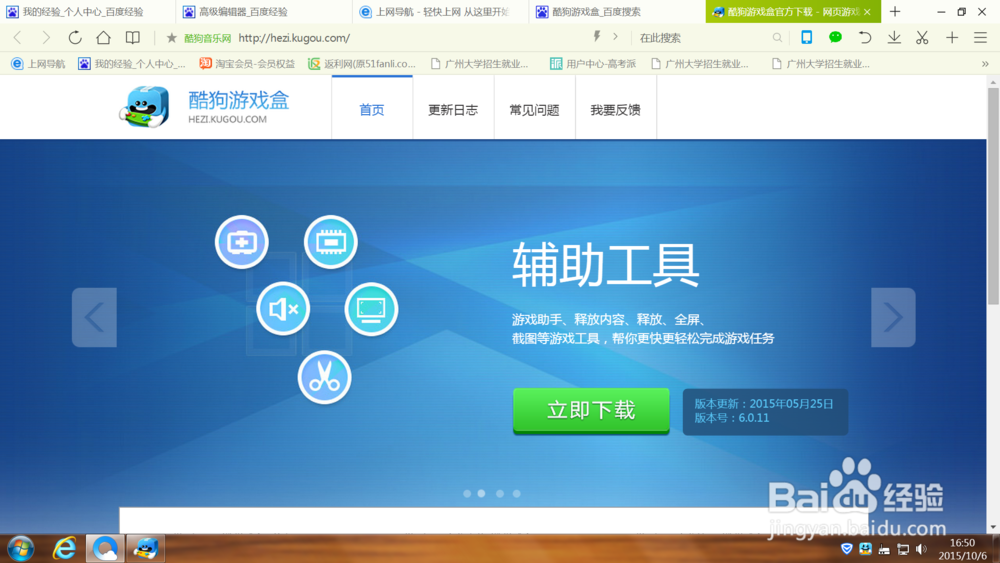
Task: Show next banner slide arrow
Action: click(x=893, y=318)
